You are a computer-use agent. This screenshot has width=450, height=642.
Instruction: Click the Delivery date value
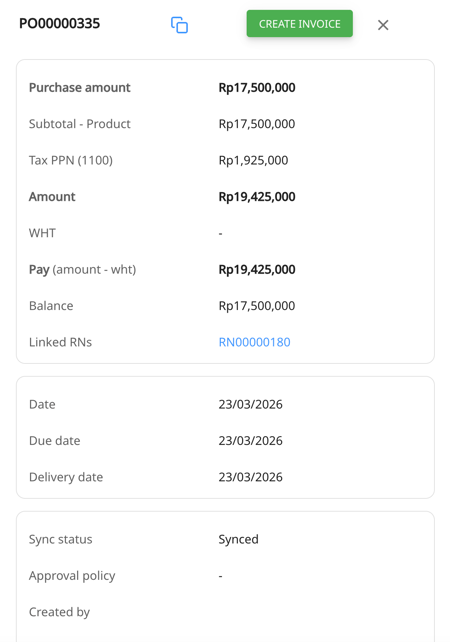250,477
